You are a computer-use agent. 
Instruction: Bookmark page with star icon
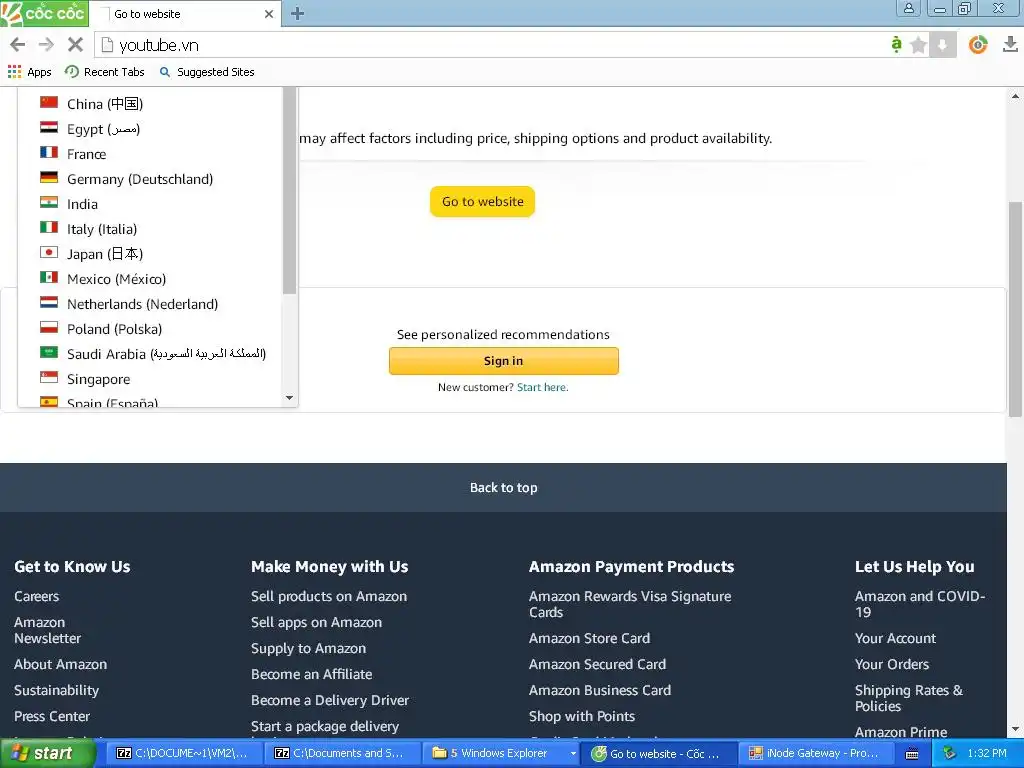click(918, 45)
